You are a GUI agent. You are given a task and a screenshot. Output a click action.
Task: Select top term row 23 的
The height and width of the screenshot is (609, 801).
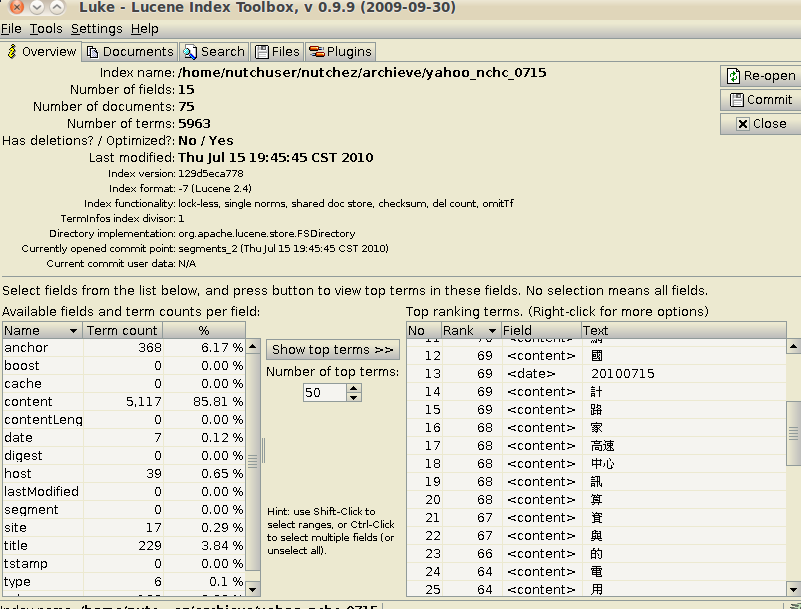(x=596, y=553)
